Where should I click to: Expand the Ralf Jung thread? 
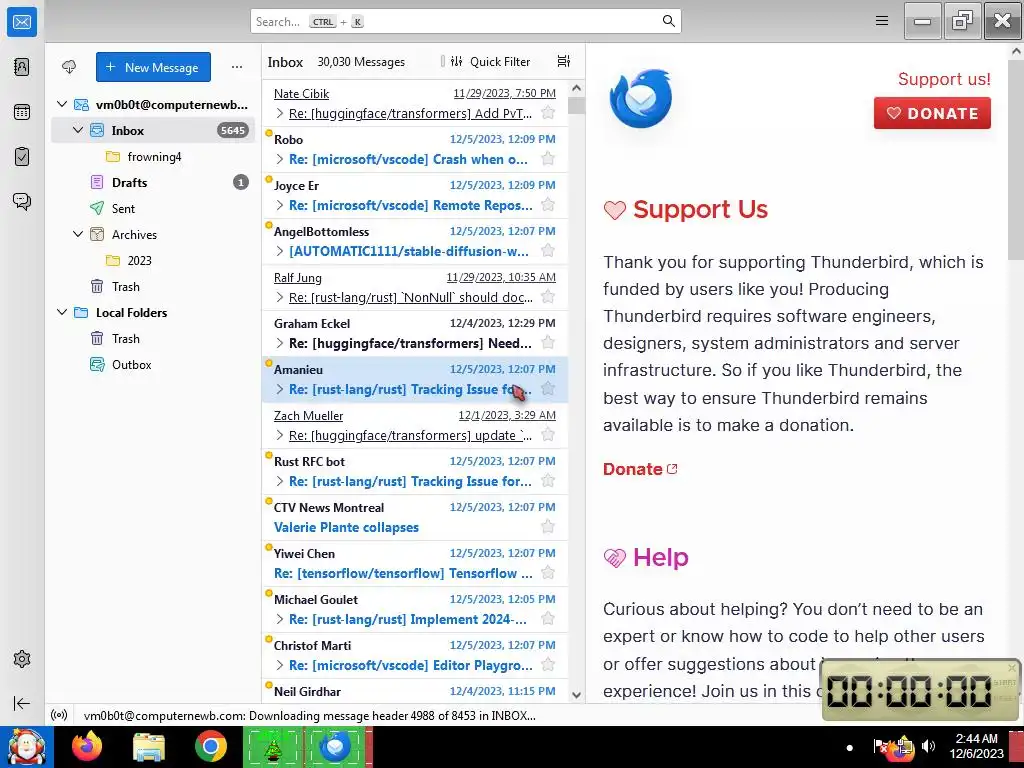pyautogui.click(x=280, y=297)
